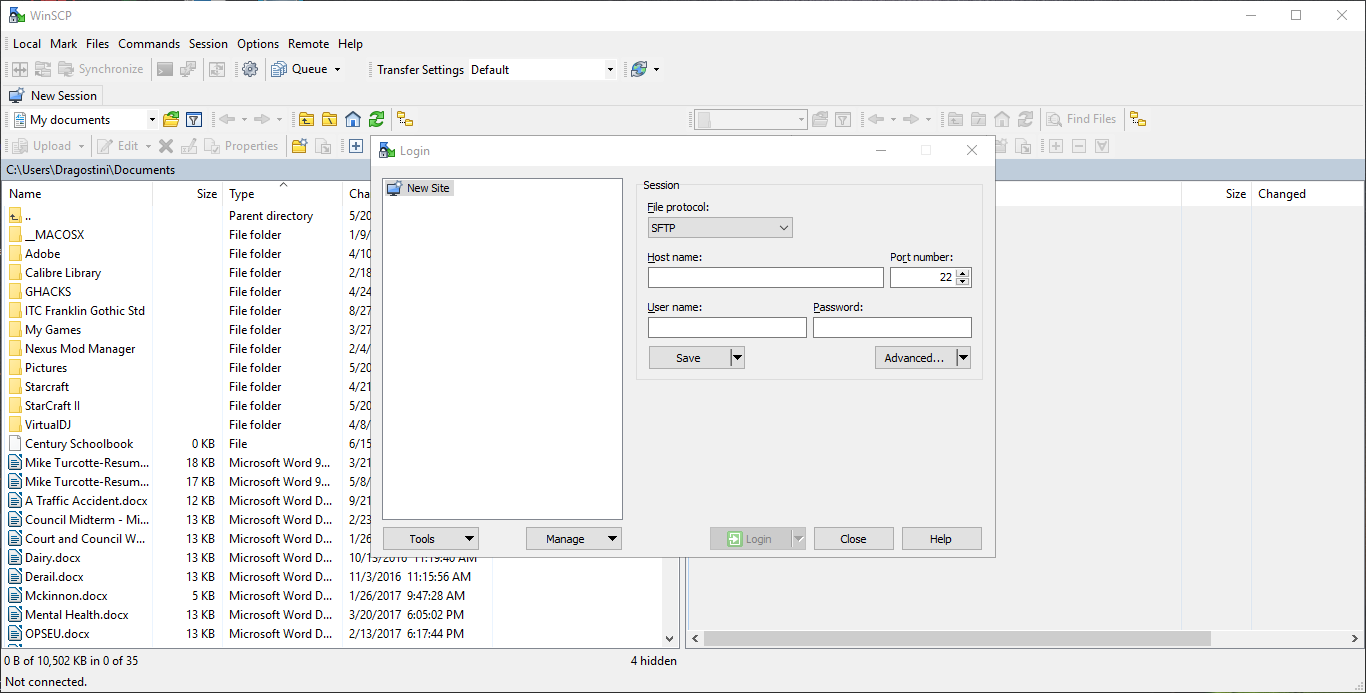Open the Manage dropdown in Login dialog

[x=574, y=539]
